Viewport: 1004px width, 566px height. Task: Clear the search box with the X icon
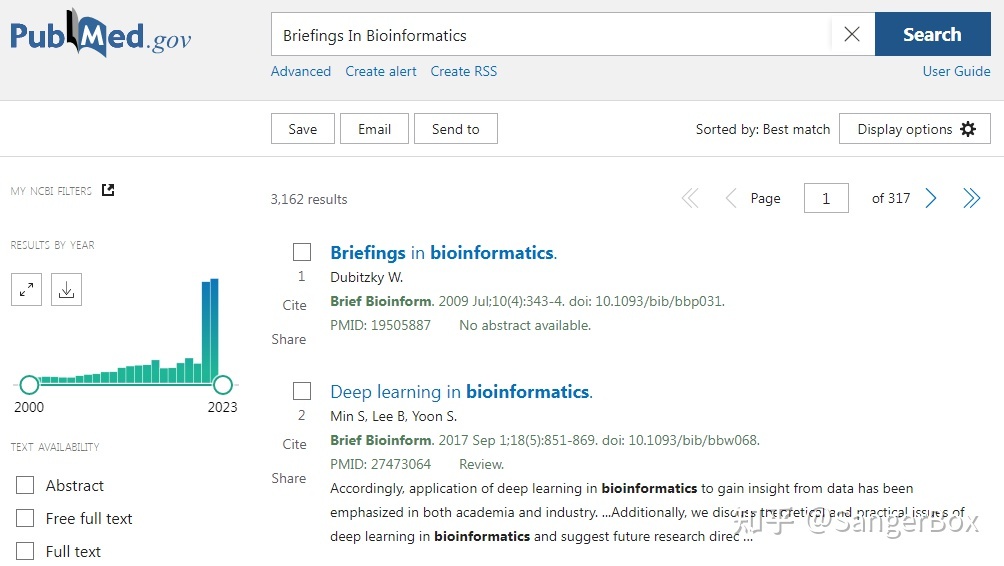click(852, 34)
